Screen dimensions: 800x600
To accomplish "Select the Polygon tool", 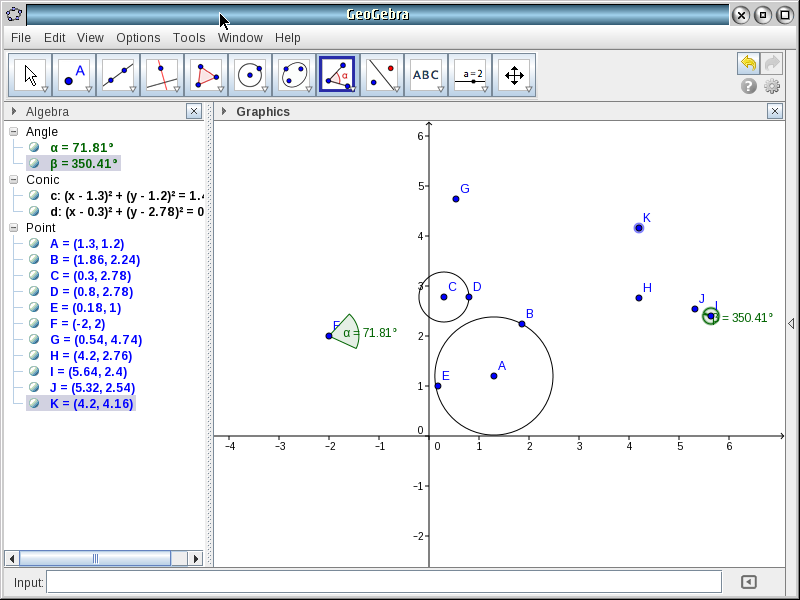I will [x=205, y=74].
